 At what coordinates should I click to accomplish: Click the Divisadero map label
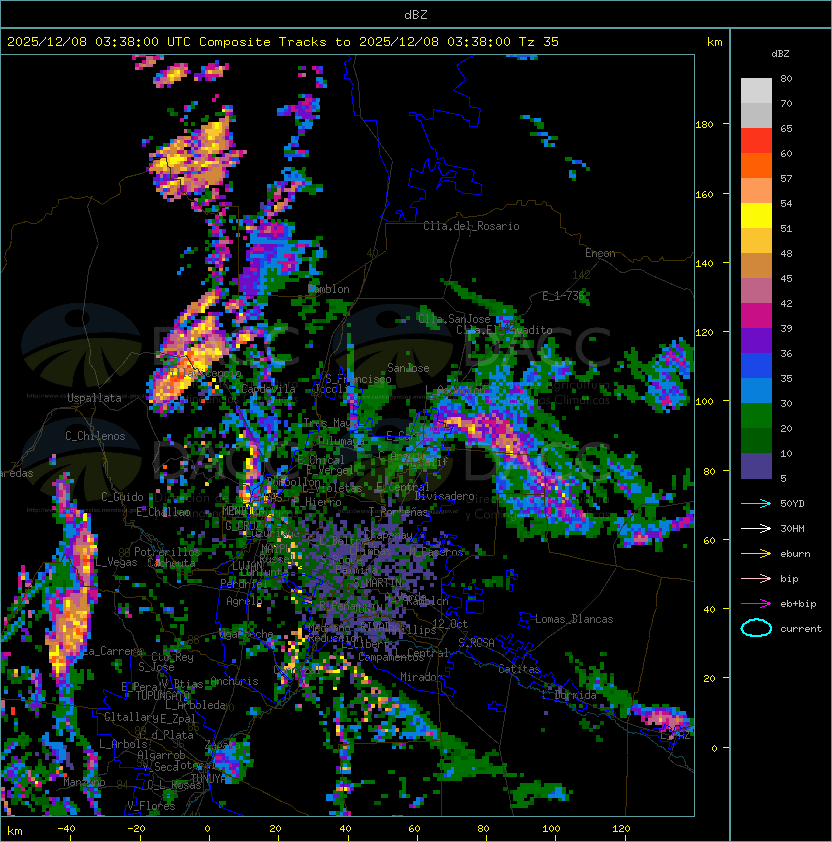click(444, 496)
